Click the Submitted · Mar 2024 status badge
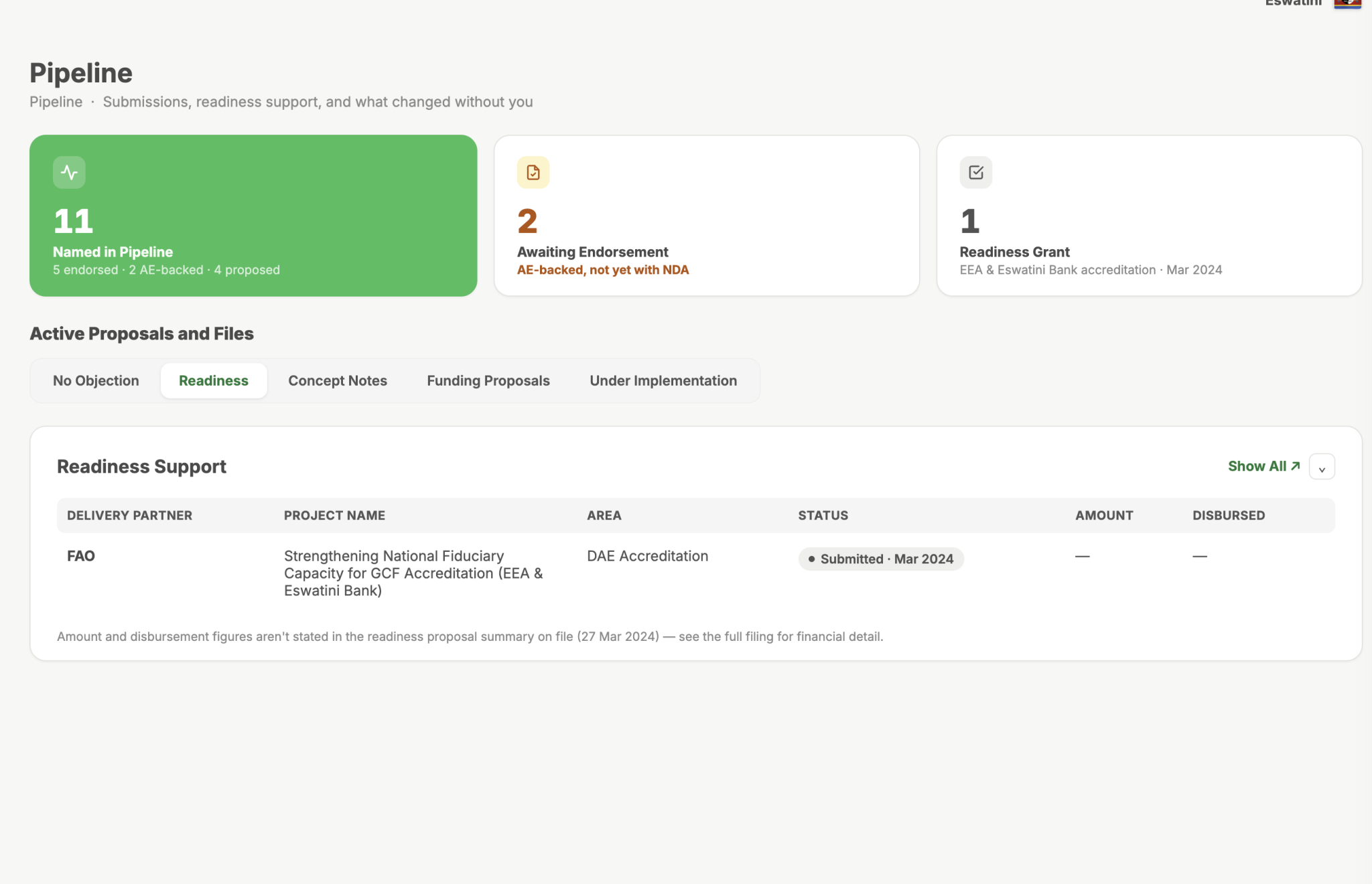This screenshot has height=884, width=1372. coord(881,559)
